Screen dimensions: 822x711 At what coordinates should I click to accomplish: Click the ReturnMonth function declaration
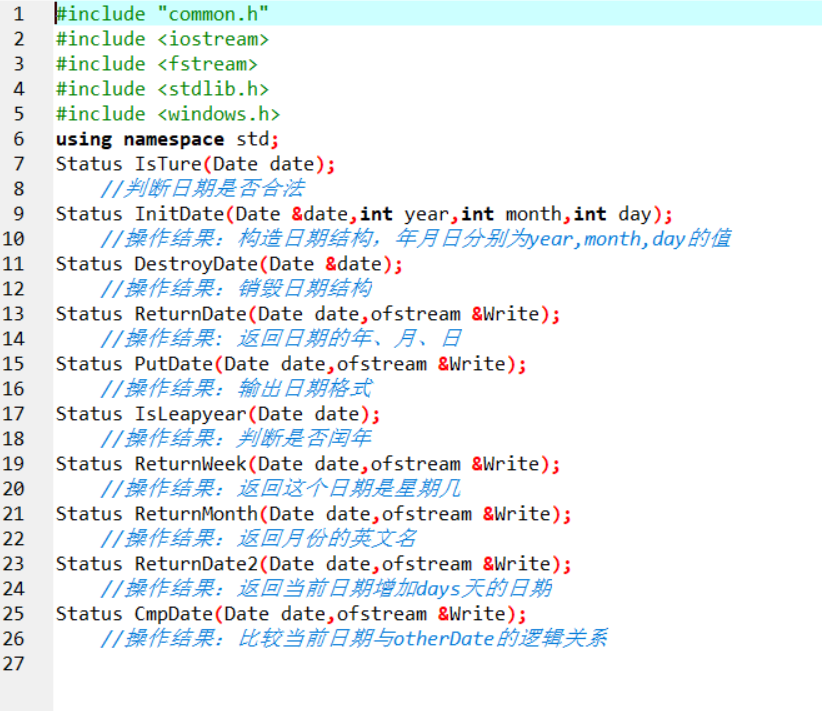coord(313,514)
